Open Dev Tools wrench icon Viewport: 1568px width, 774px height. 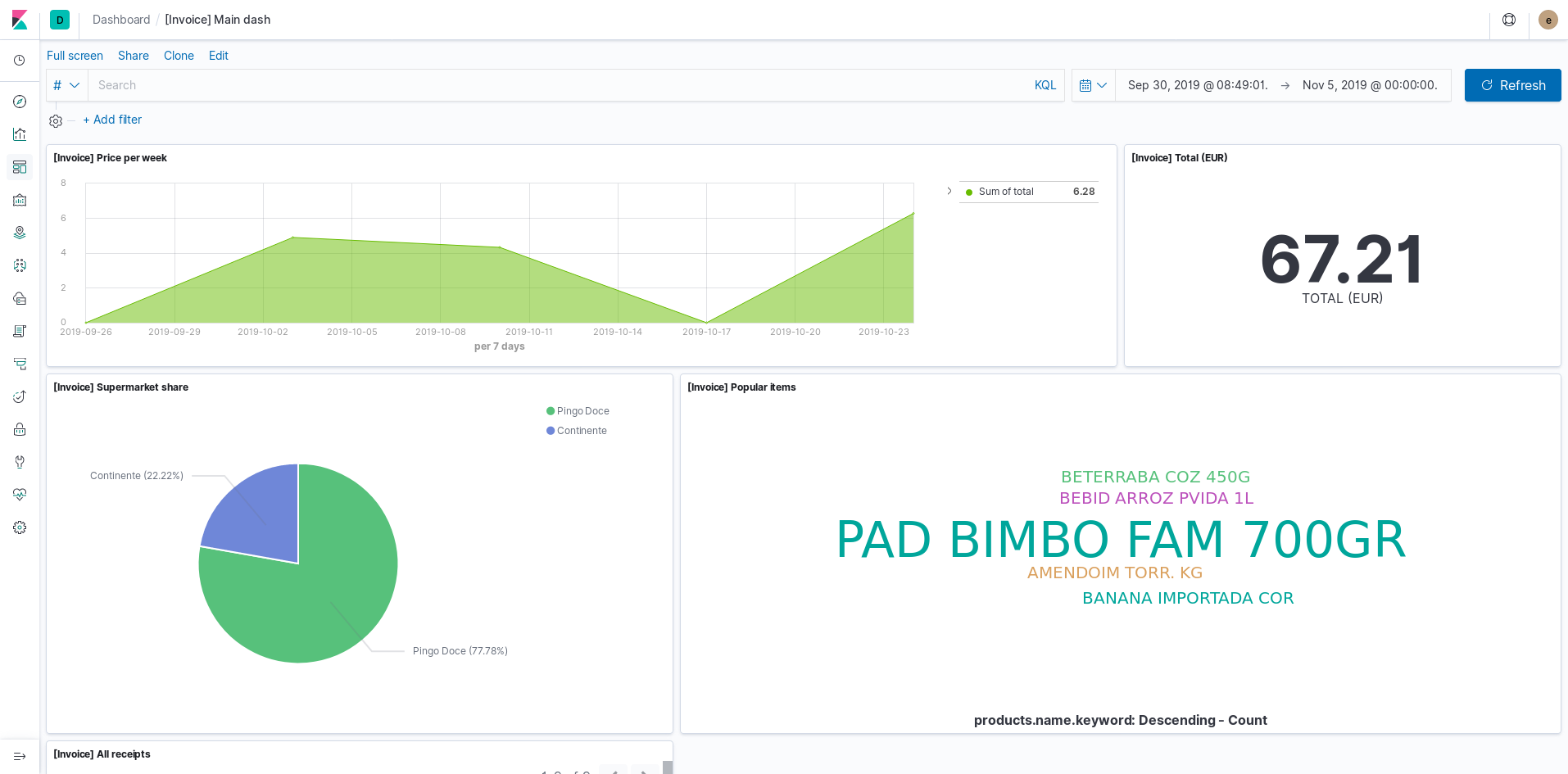(x=20, y=462)
